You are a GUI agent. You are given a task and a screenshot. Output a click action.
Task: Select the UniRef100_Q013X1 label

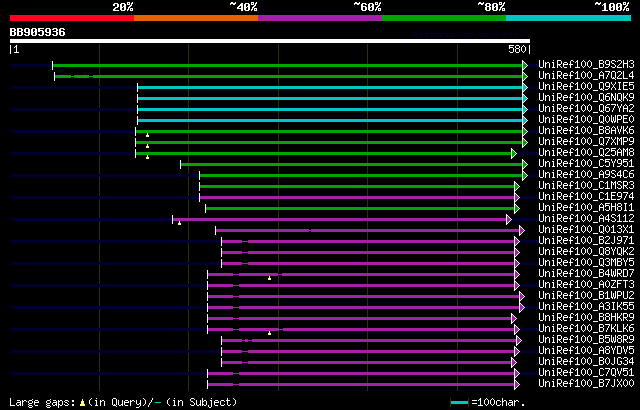586,230
